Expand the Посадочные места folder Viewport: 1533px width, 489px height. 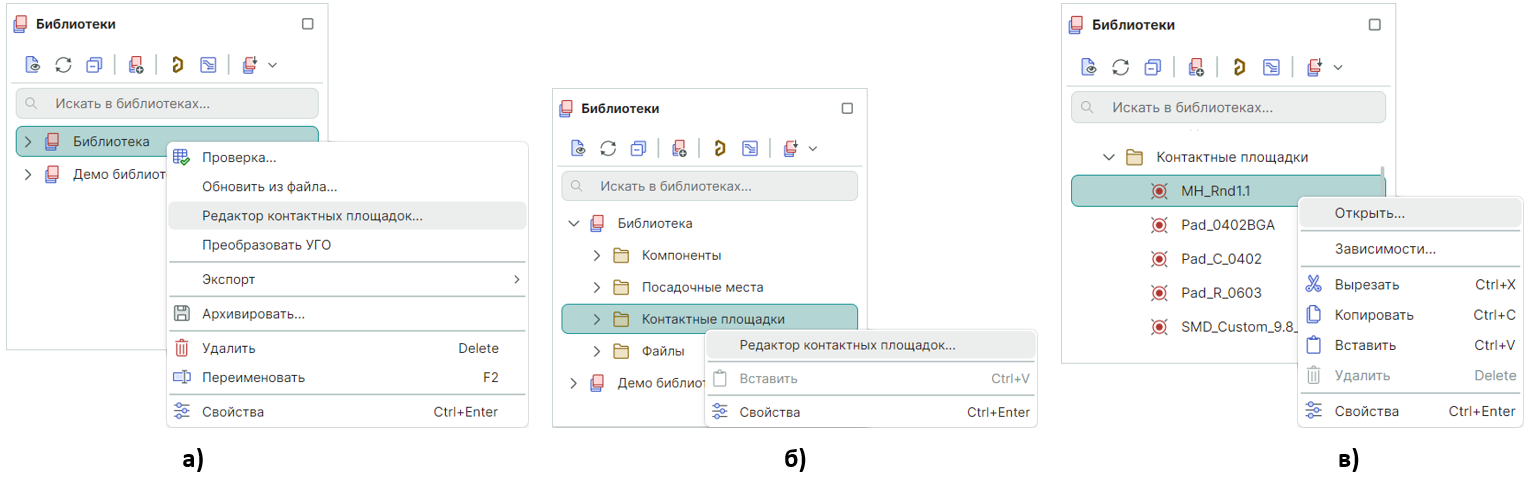coord(597,287)
